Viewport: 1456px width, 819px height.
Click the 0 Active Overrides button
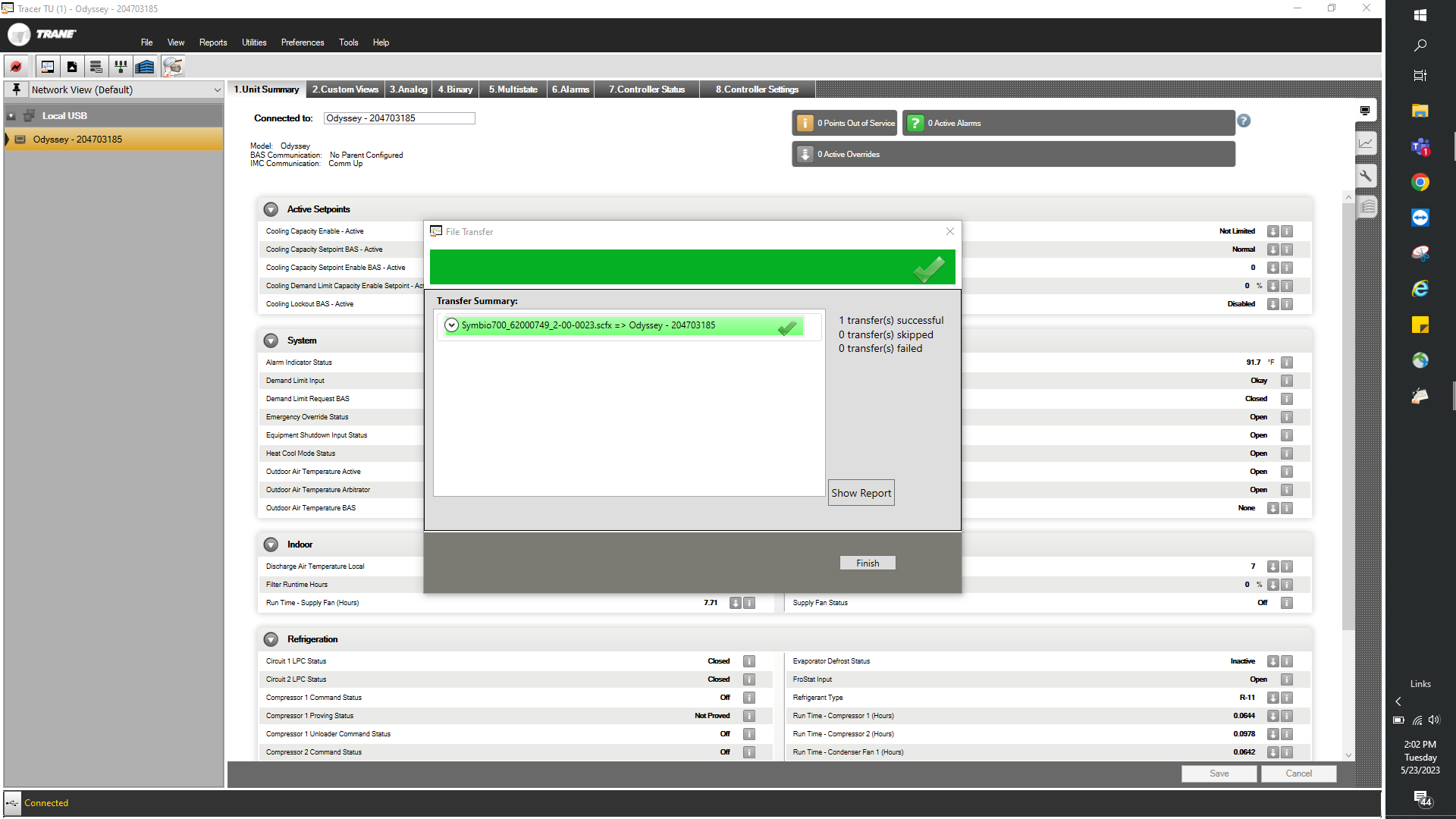(1013, 154)
